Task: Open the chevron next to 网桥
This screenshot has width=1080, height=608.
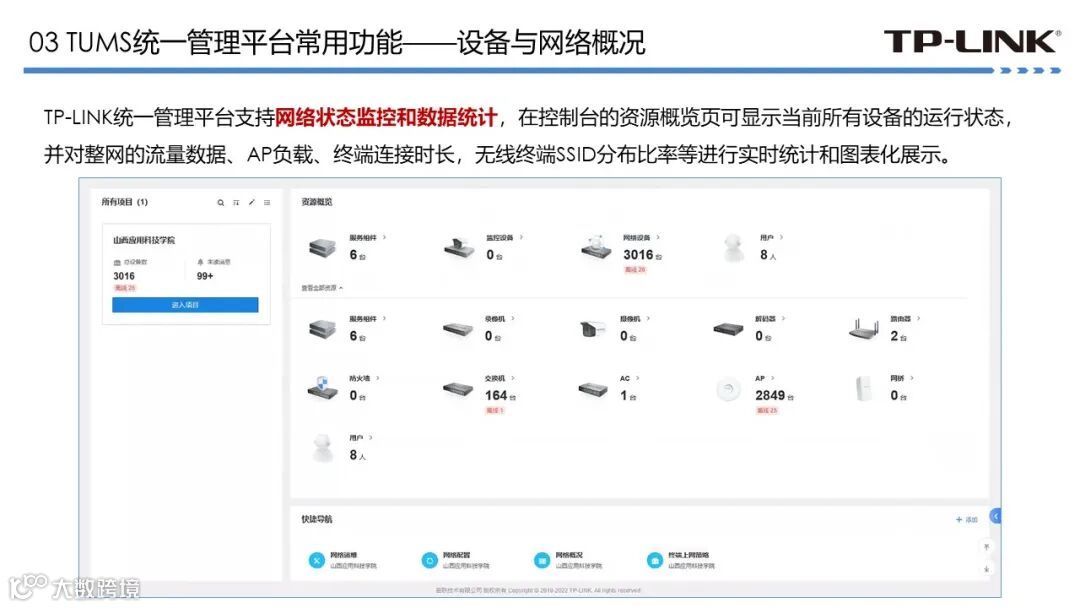Action: 911,378
